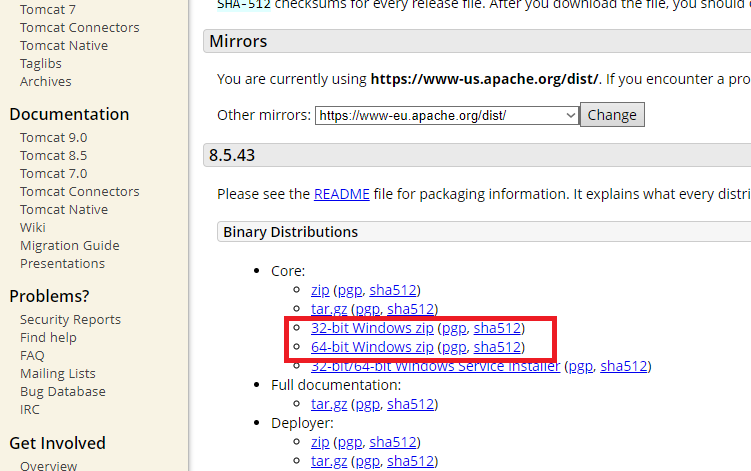Click the 8.5.43 section heading
Image resolution: width=751 pixels, height=471 pixels.
(232, 155)
